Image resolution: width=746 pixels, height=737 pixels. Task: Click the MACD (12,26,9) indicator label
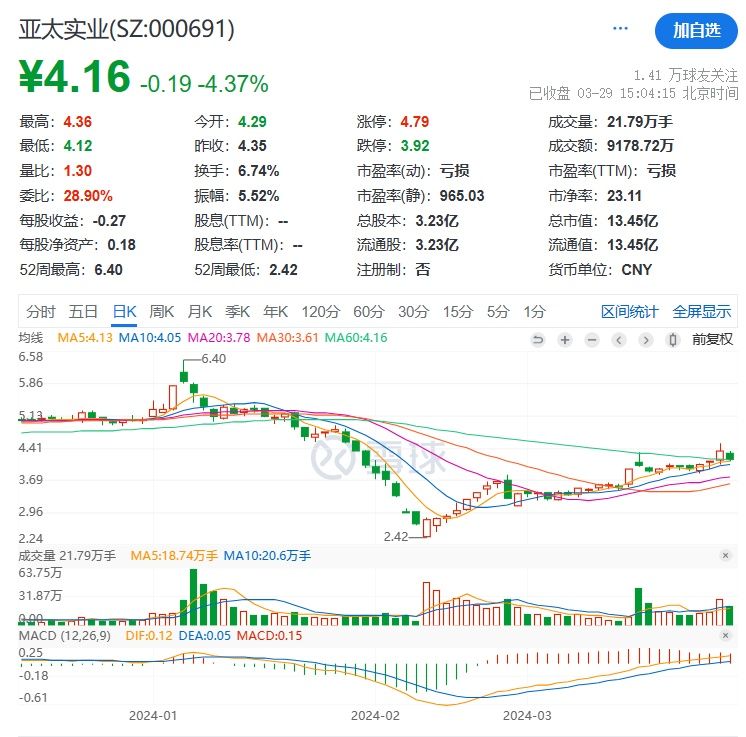(x=64, y=636)
